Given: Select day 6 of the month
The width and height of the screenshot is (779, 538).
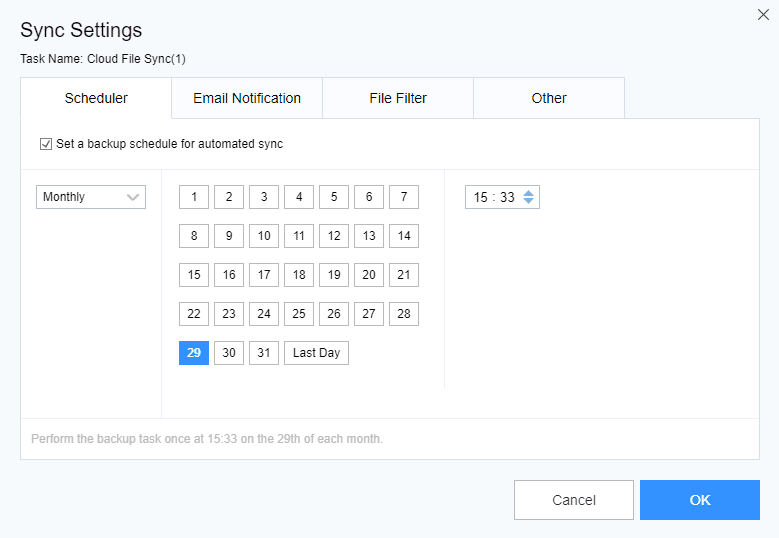Looking at the screenshot, I should 369,197.
